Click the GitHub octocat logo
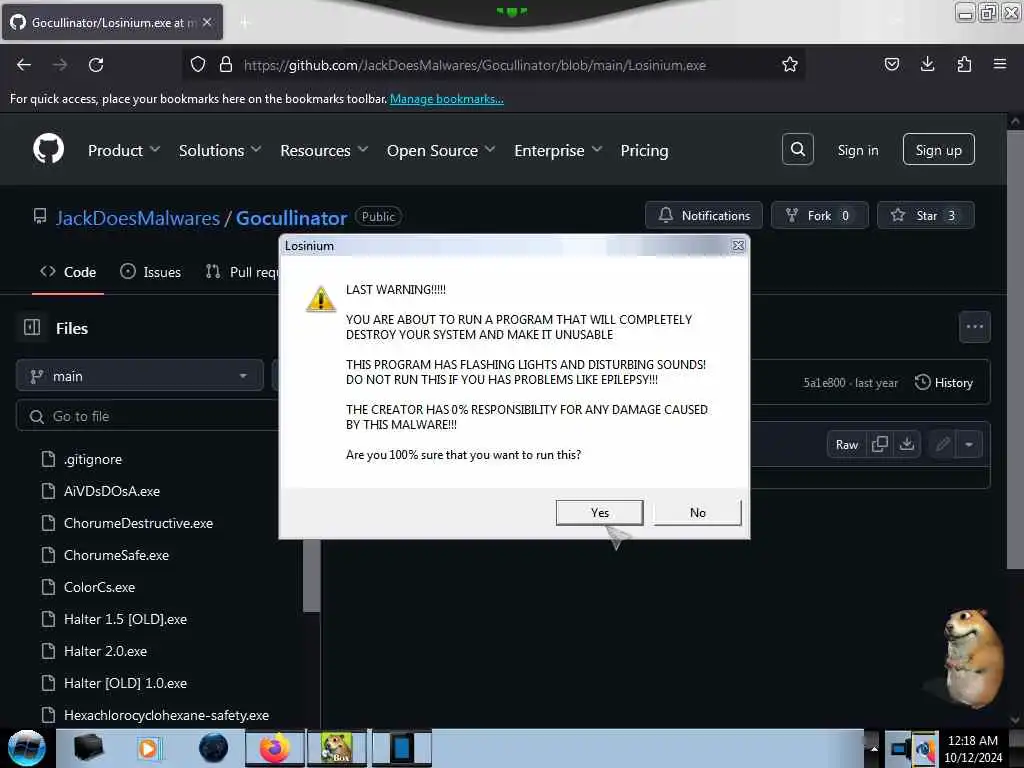1024x768 pixels. (48, 150)
